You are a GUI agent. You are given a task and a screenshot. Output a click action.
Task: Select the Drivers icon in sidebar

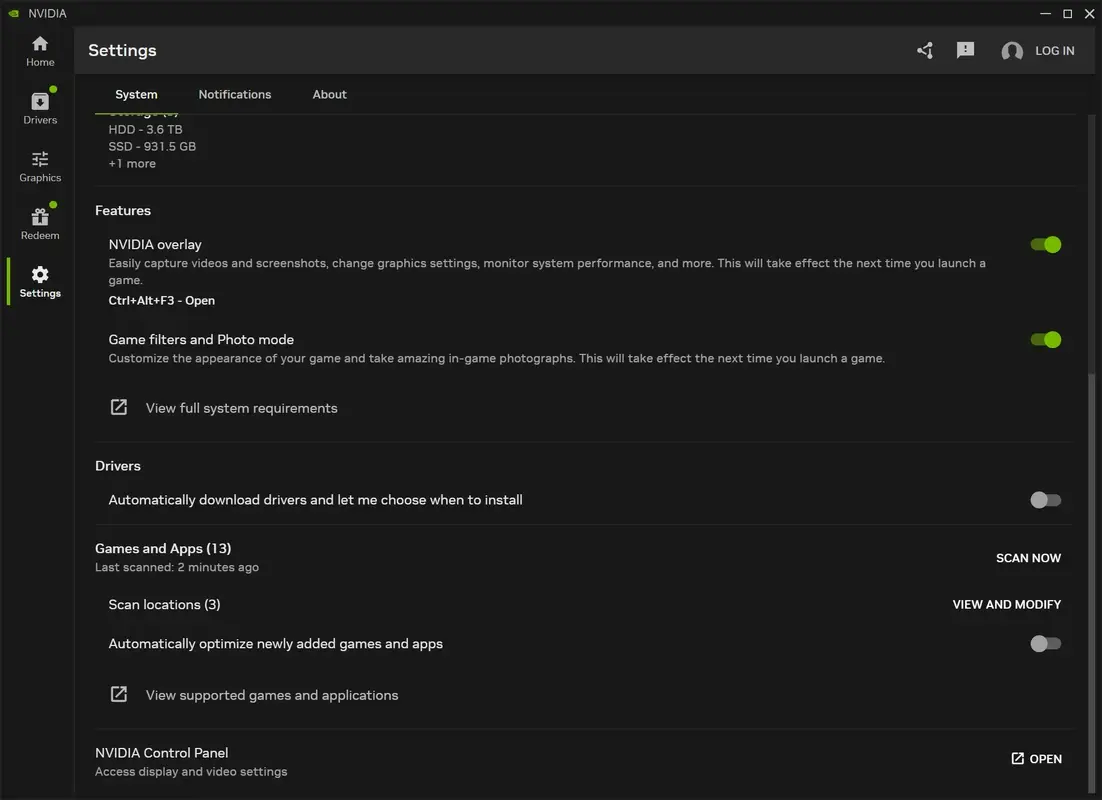[39, 108]
